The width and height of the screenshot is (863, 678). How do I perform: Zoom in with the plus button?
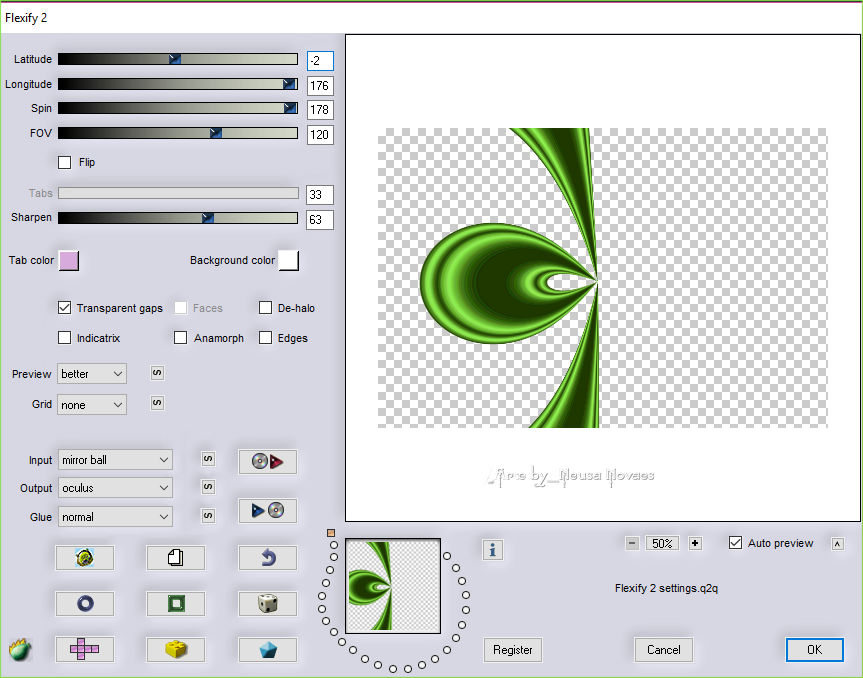(x=695, y=543)
